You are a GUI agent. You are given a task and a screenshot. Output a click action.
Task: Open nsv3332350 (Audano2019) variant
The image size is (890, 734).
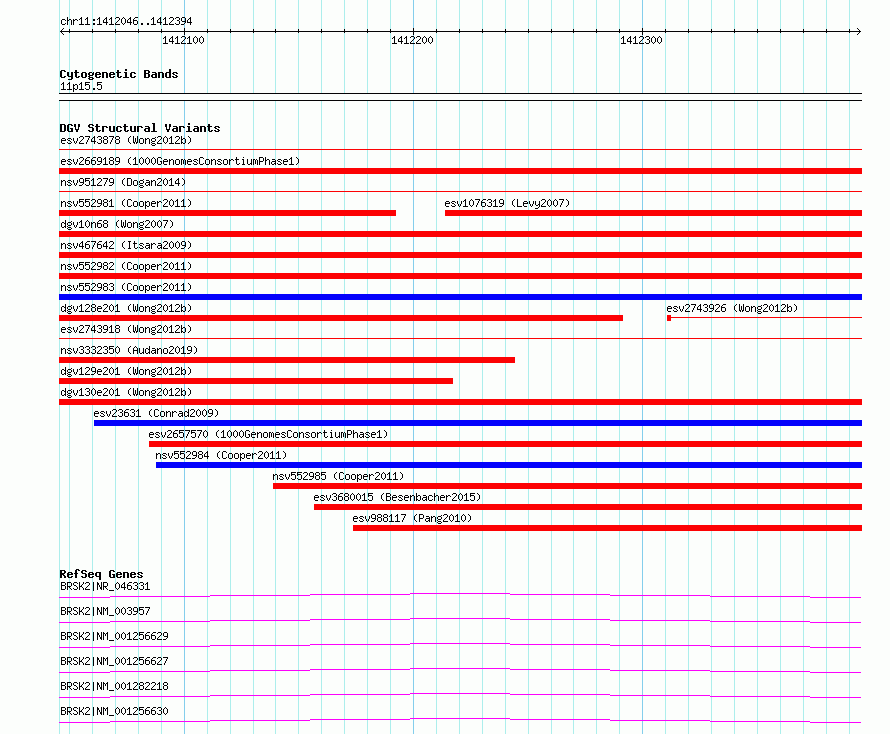(x=129, y=350)
